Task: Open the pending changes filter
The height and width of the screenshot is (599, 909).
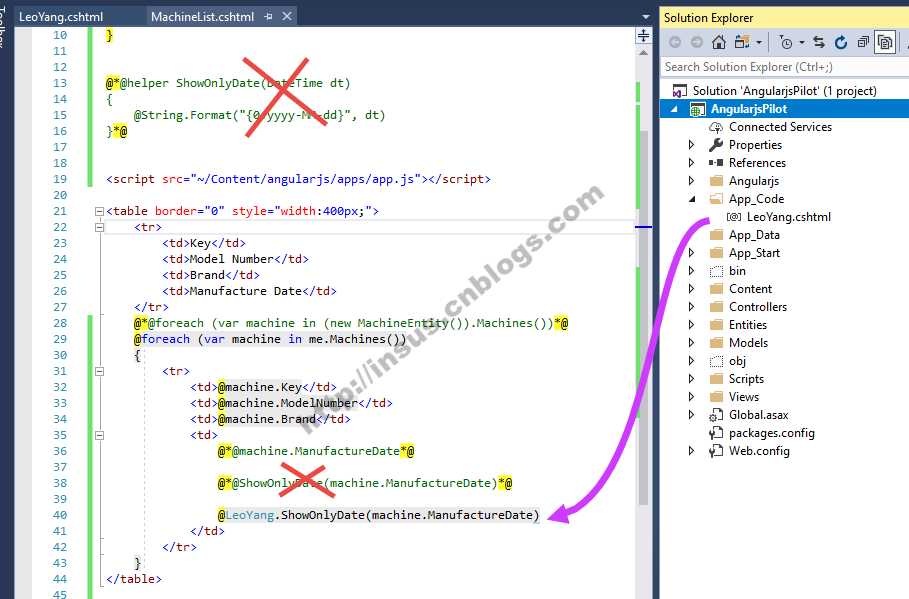Action: [x=786, y=42]
